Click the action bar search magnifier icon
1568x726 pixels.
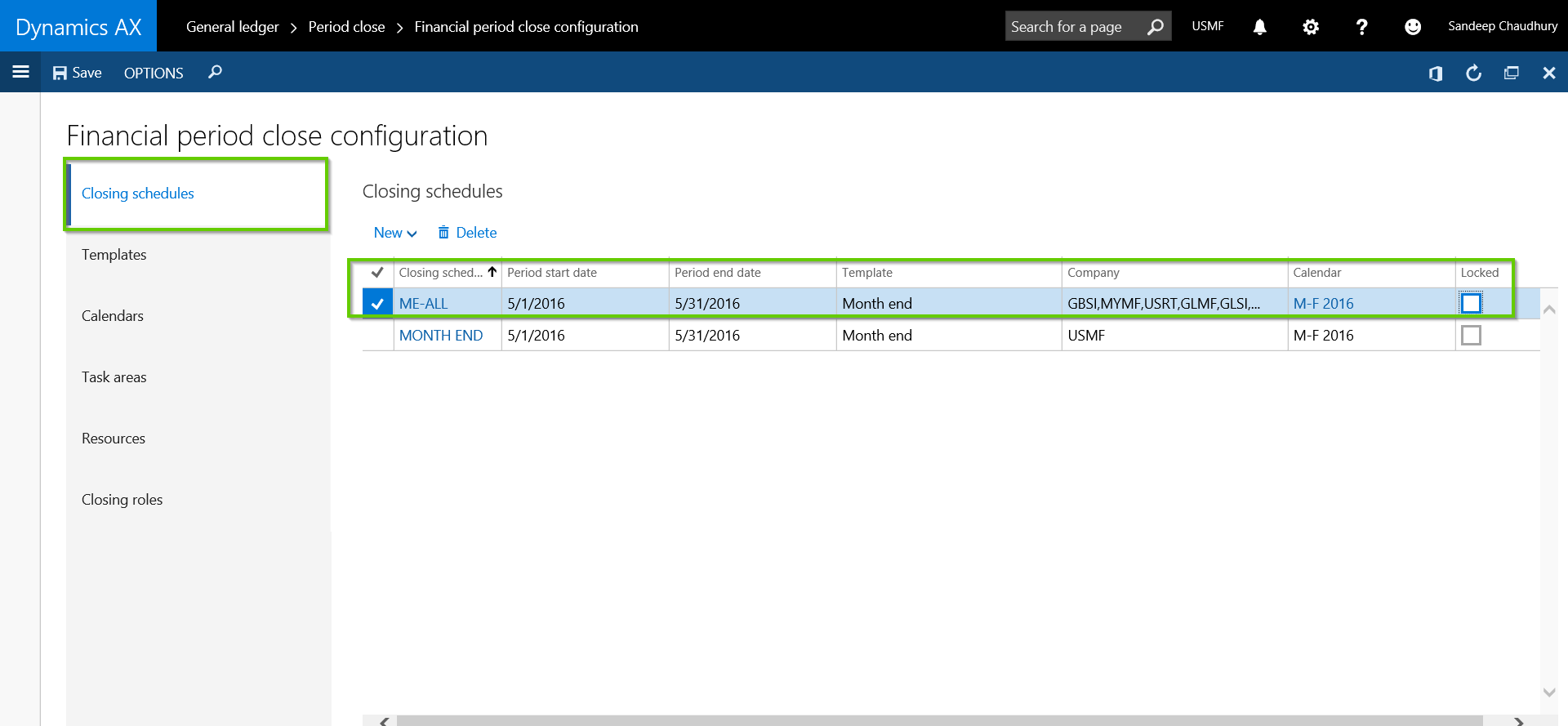(x=215, y=73)
